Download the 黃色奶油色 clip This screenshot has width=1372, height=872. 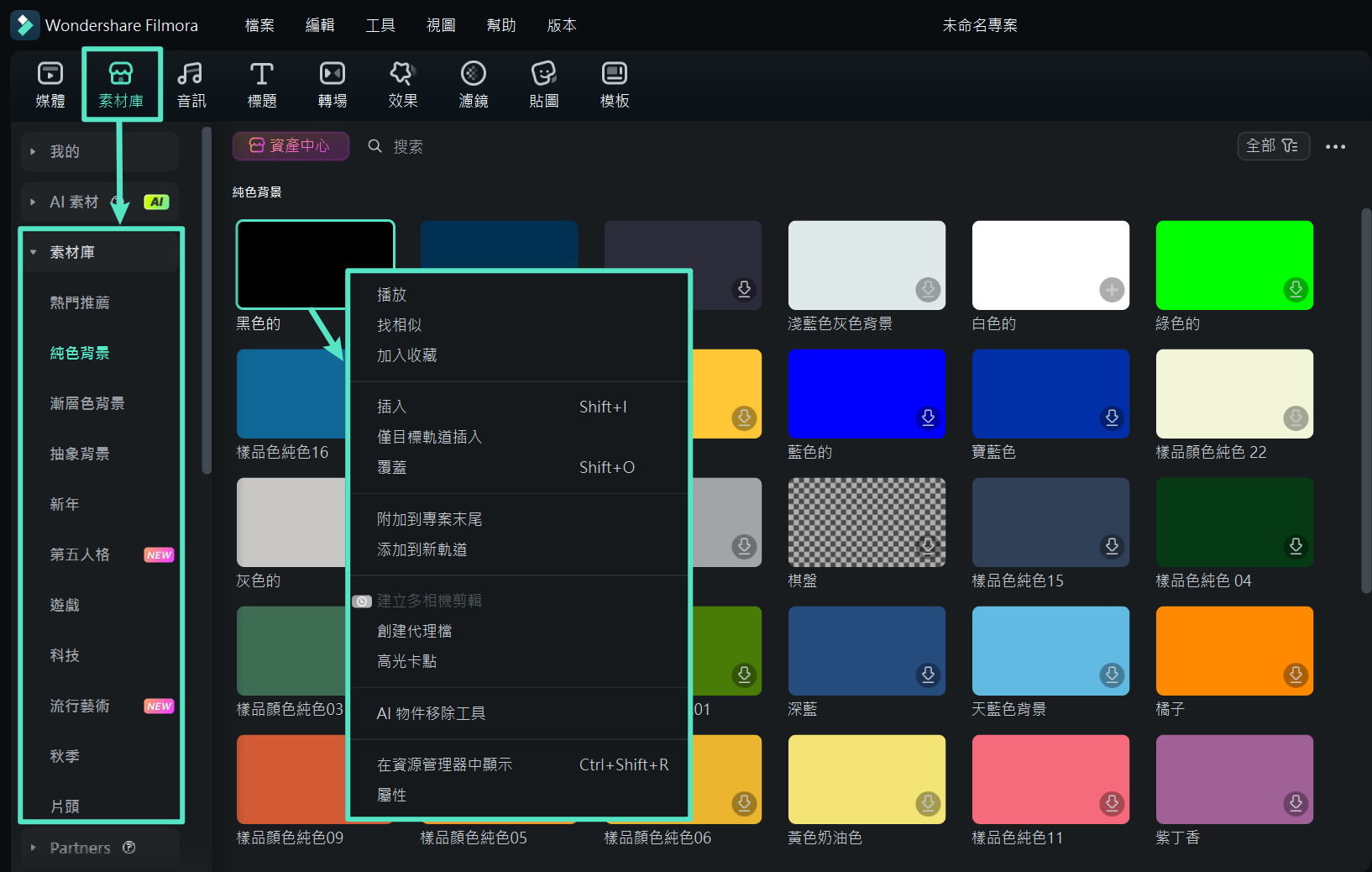[928, 804]
